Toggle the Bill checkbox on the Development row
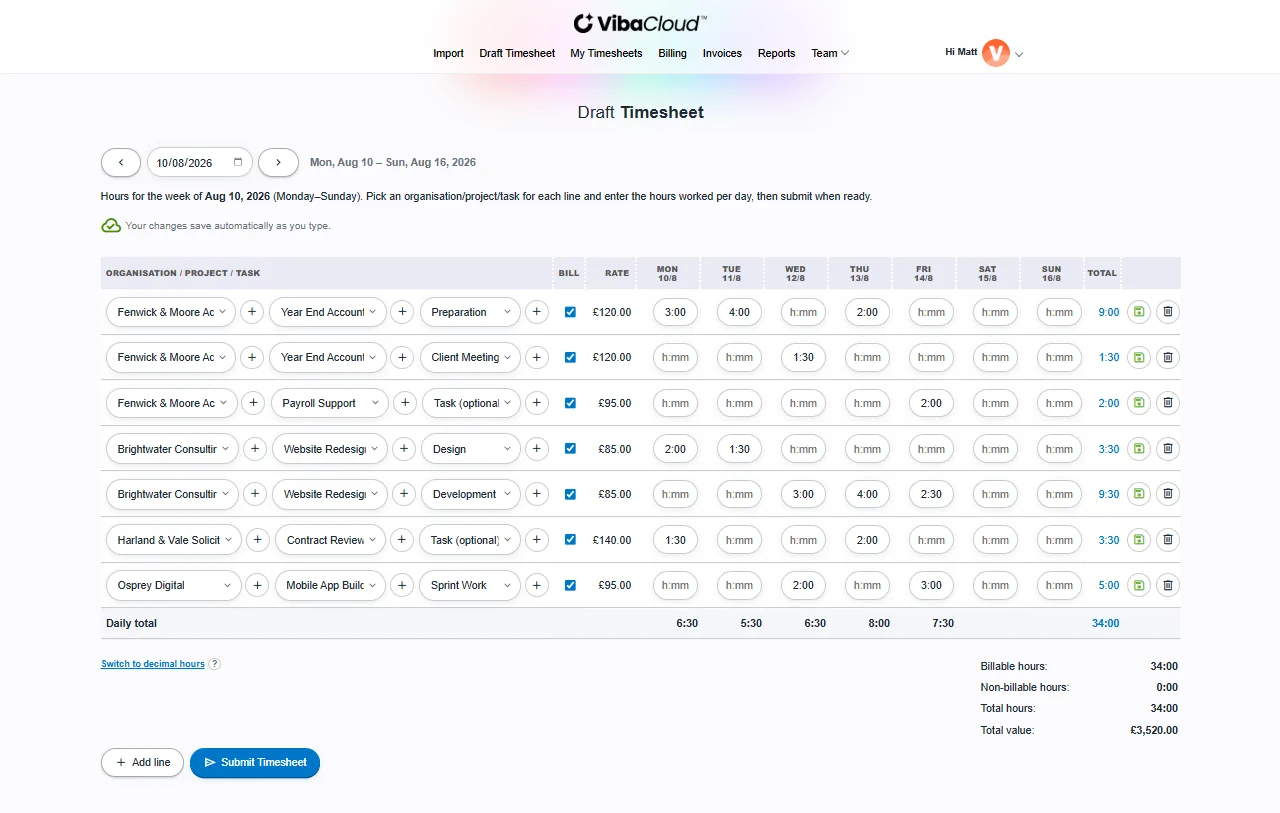The width and height of the screenshot is (1280, 813). (x=570, y=494)
